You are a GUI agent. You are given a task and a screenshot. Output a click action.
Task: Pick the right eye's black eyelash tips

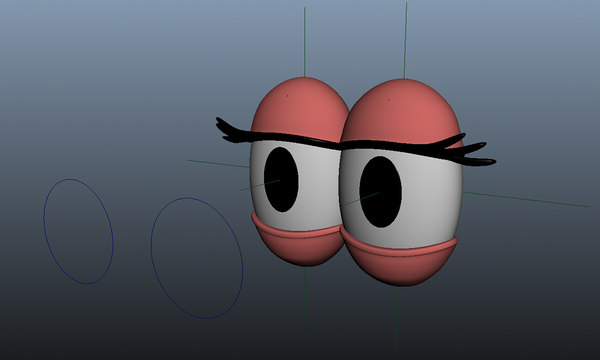[x=473, y=153]
